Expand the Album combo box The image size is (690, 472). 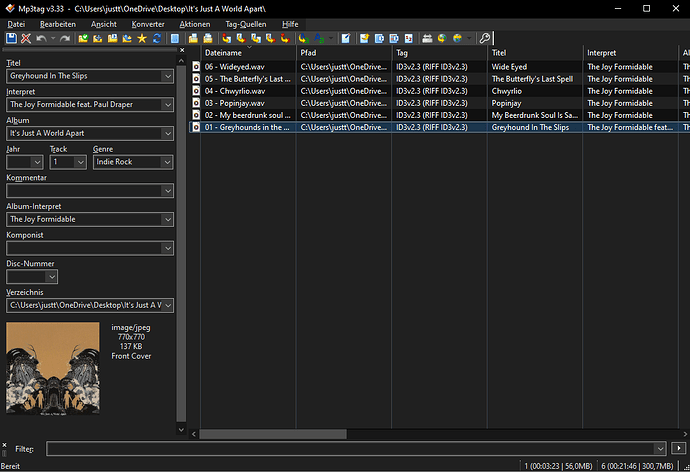[x=168, y=133]
